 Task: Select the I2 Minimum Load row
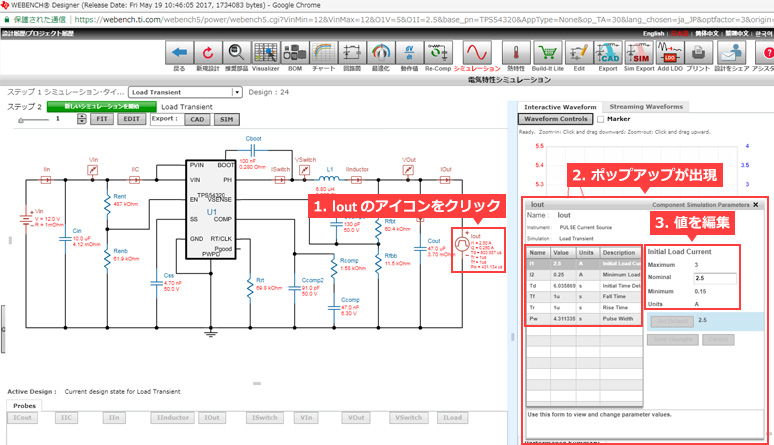point(584,275)
